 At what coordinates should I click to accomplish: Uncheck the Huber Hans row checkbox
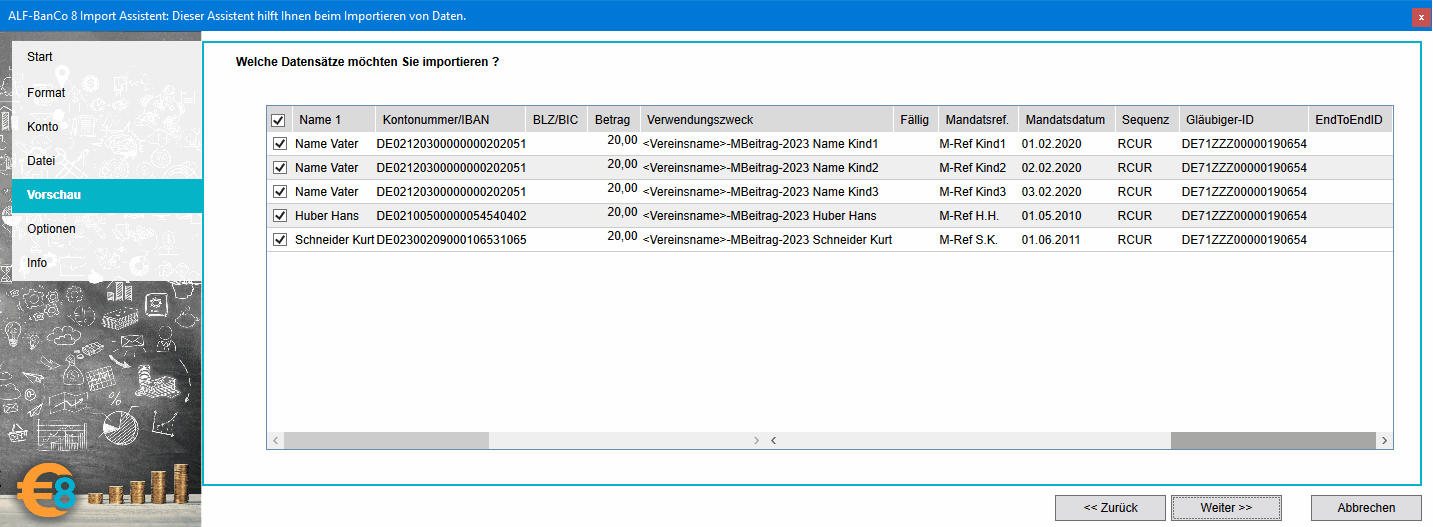280,216
